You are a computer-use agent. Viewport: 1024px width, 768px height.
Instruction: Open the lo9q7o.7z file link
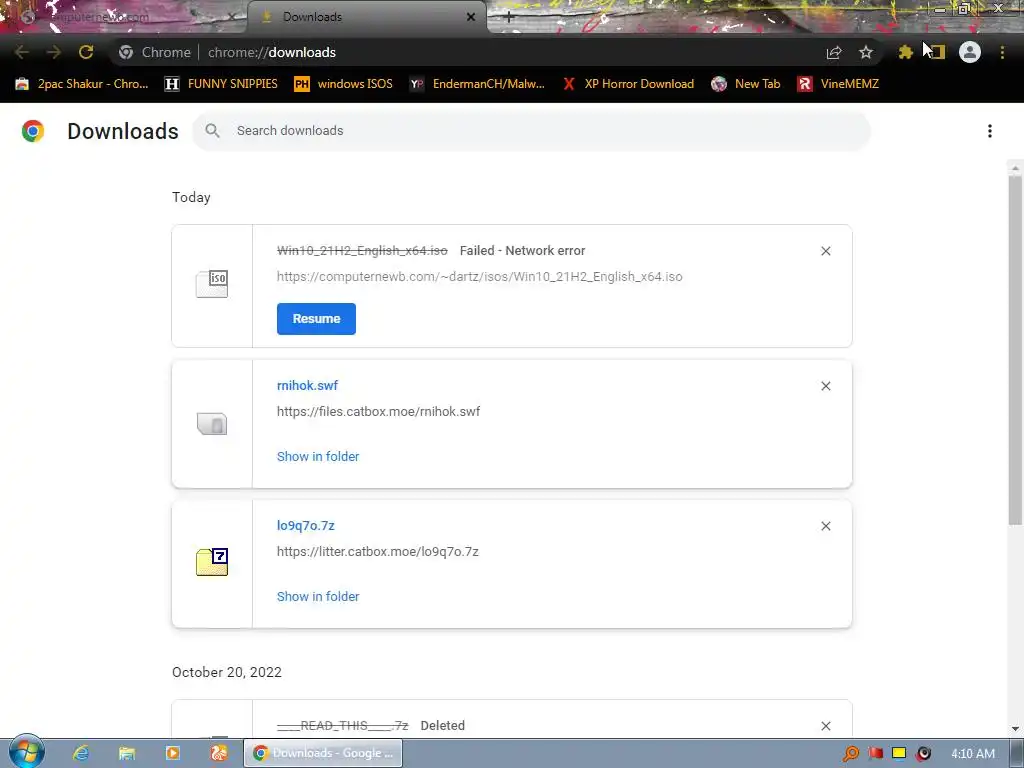pyautogui.click(x=306, y=526)
